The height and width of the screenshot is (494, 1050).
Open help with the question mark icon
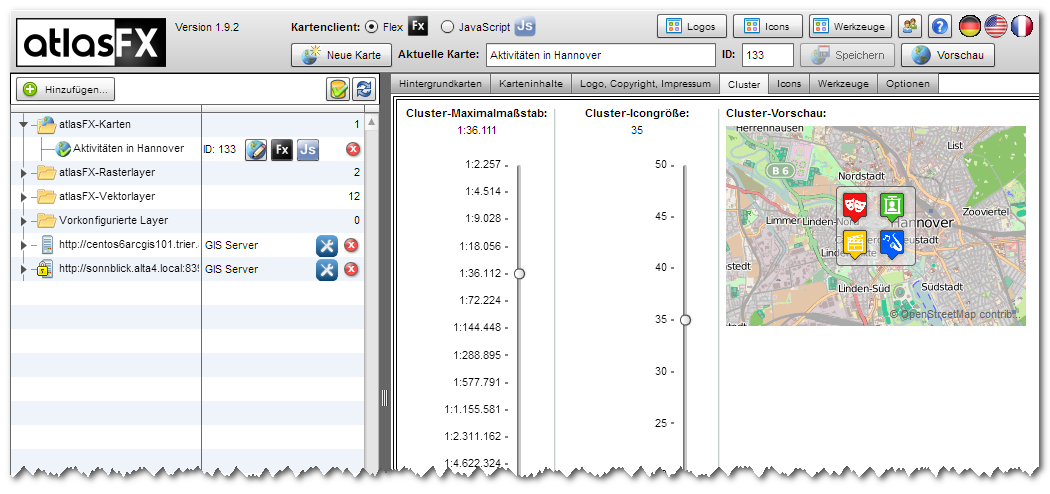[x=940, y=27]
